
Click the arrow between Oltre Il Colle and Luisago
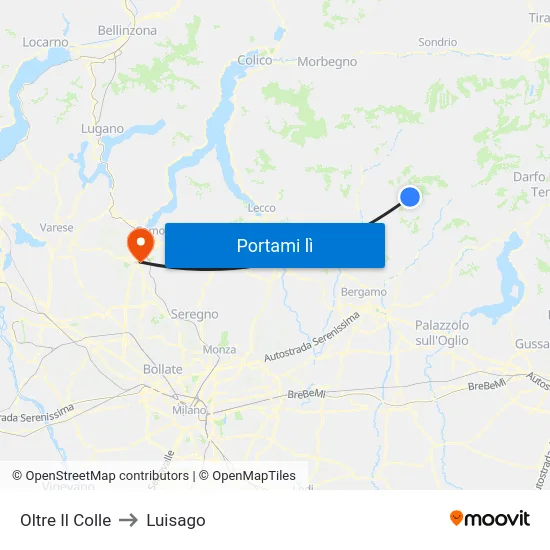[128, 520]
